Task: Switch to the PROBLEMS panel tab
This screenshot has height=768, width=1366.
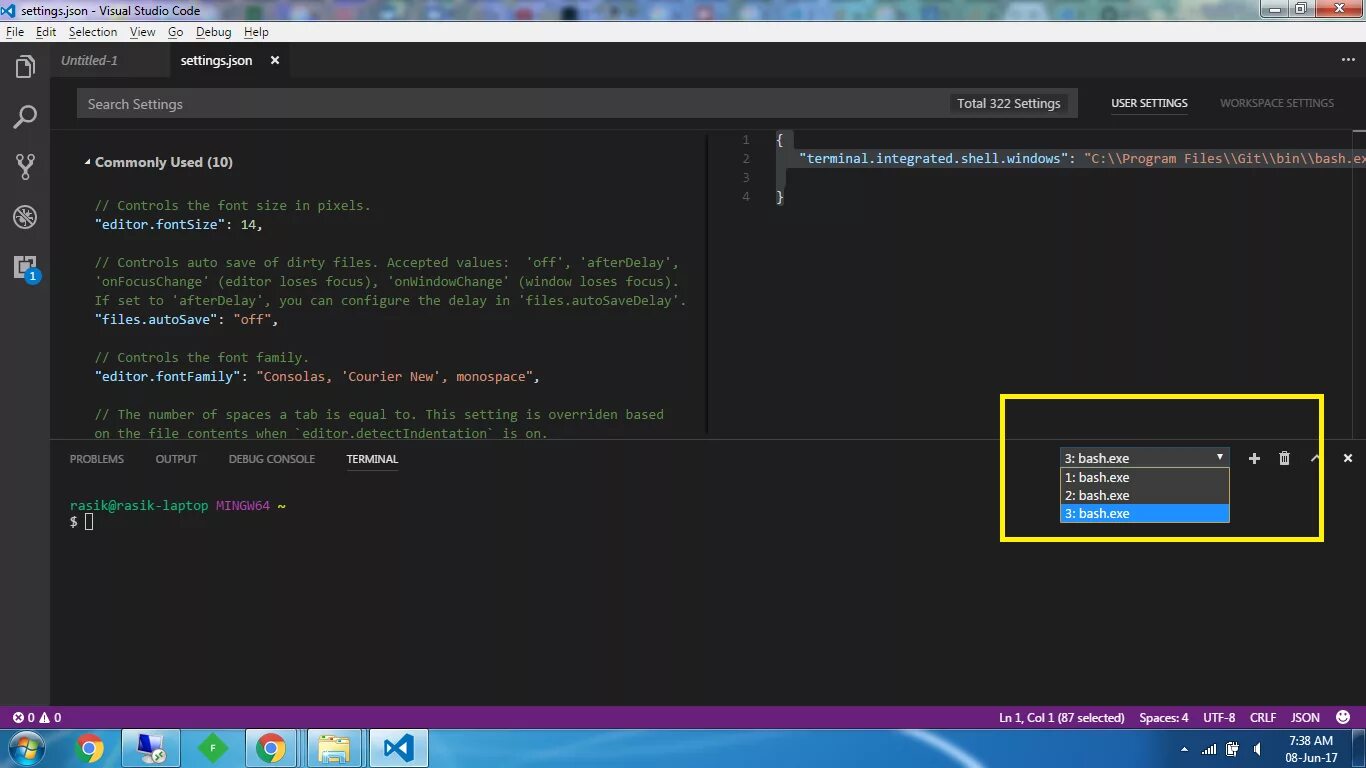Action: [97, 459]
